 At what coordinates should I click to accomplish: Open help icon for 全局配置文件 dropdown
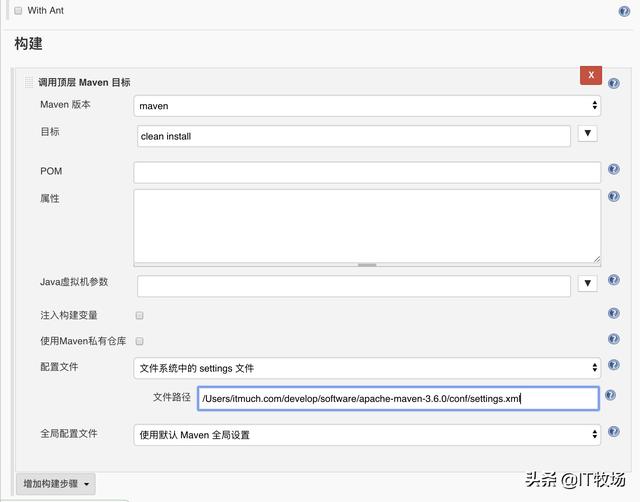613,431
